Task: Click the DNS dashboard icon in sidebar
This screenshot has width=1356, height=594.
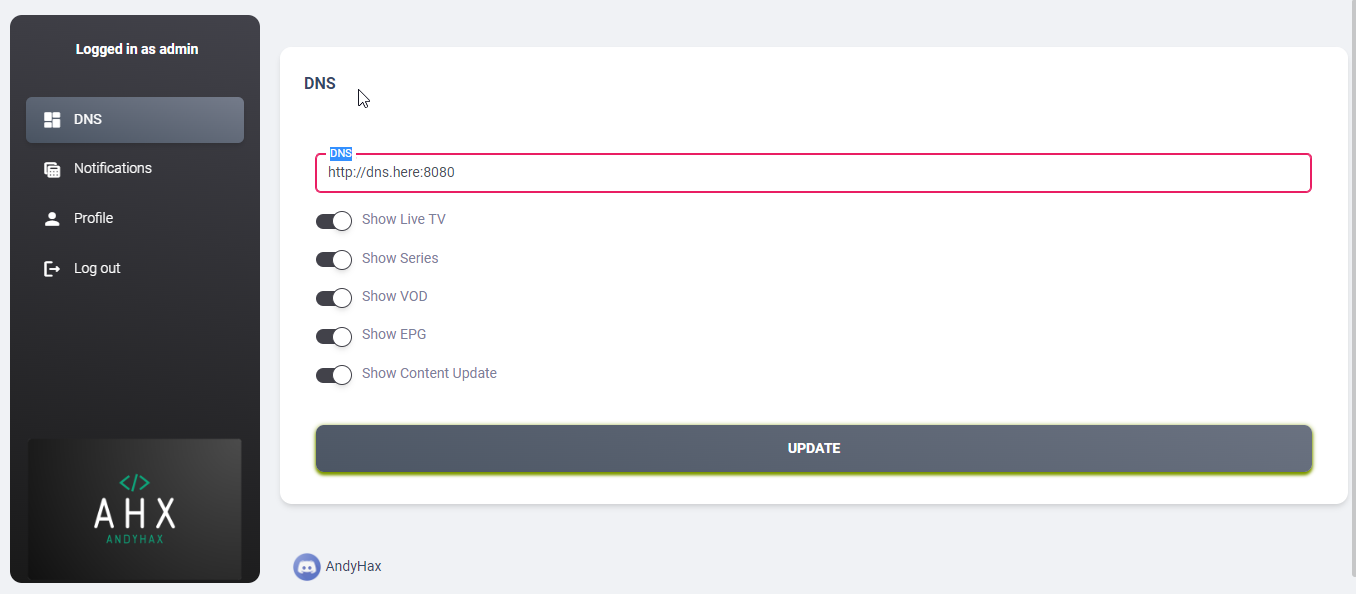Action: pos(53,120)
